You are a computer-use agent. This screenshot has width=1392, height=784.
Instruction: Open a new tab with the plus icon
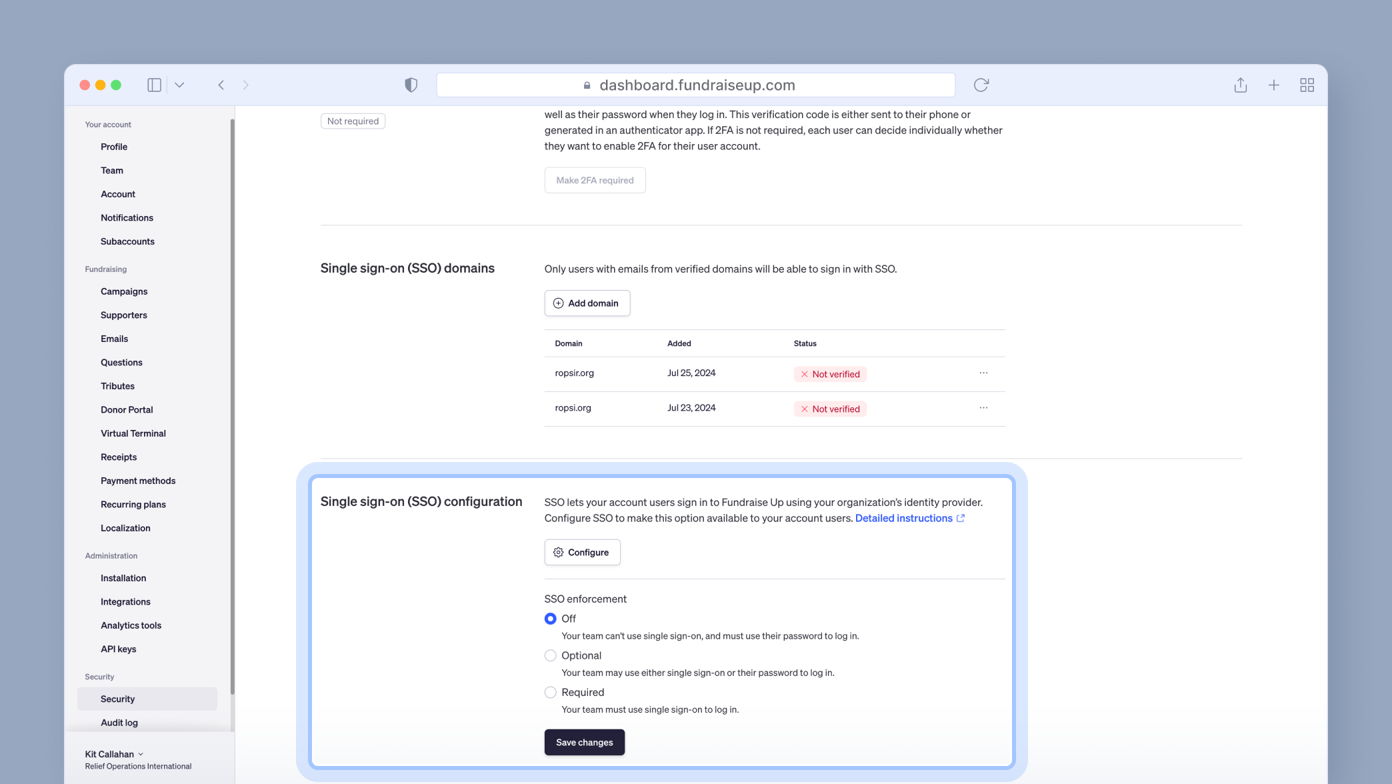(x=1273, y=85)
